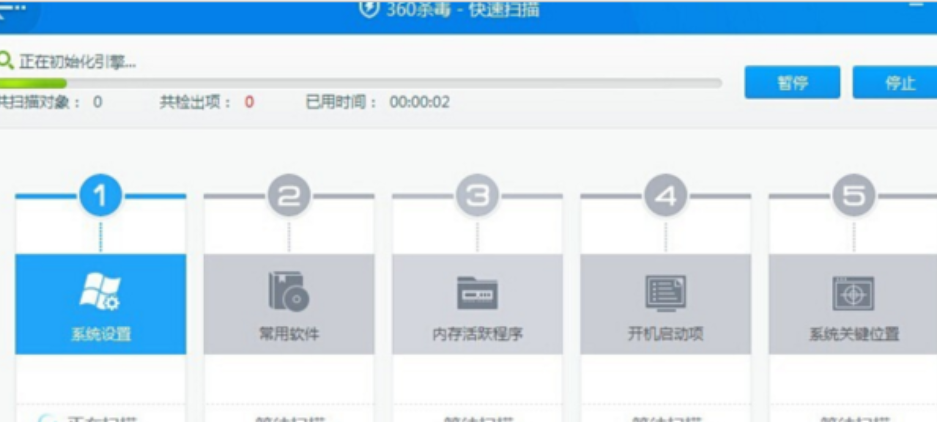This screenshot has height=422, width=937.
Task: Click the magnifier icon beside 正在初始化引擎
Action: [7, 62]
